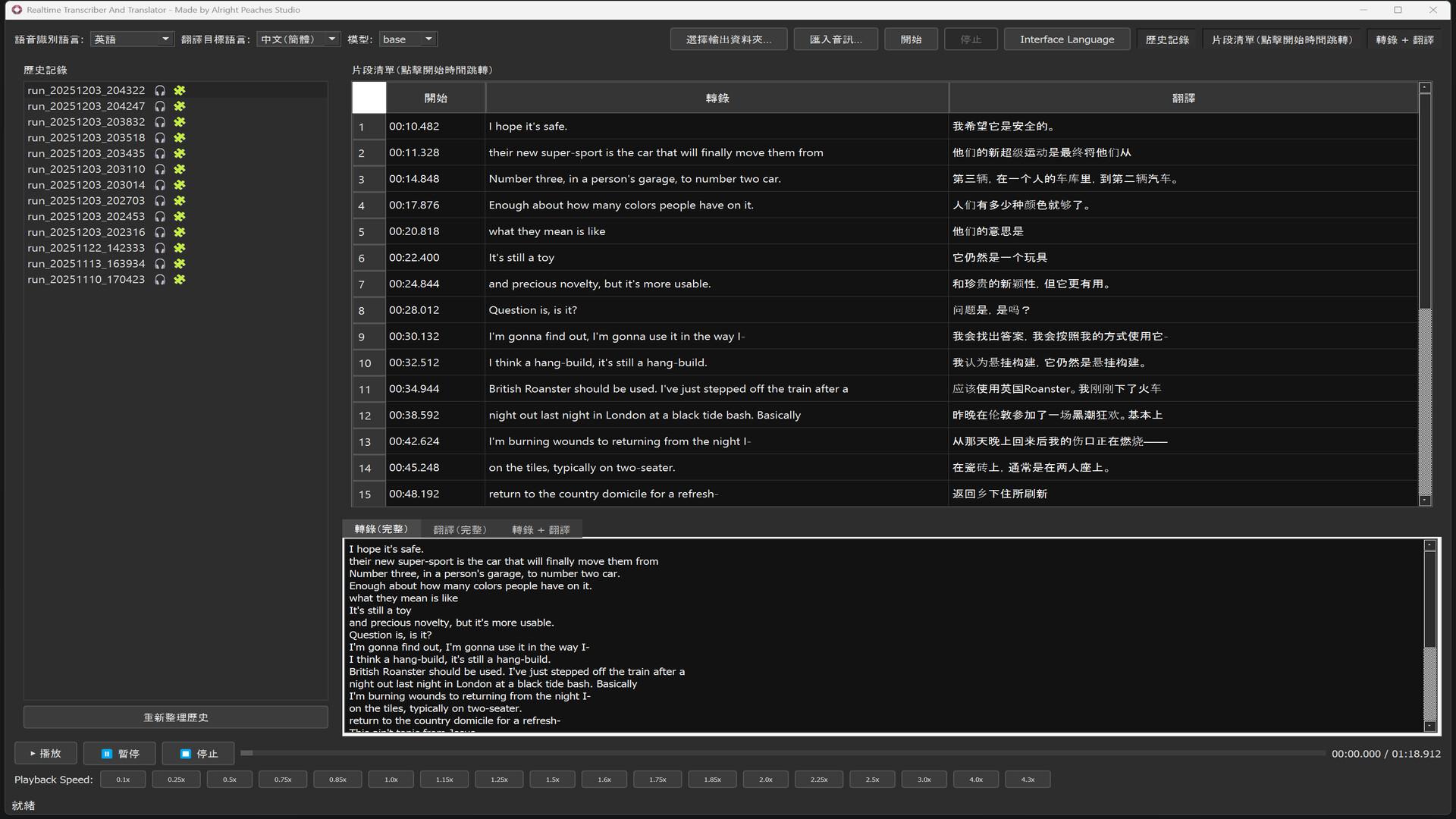Click the headphone icon for run_20251122_142333
Image resolution: width=1456 pixels, height=819 pixels.
tap(160, 248)
